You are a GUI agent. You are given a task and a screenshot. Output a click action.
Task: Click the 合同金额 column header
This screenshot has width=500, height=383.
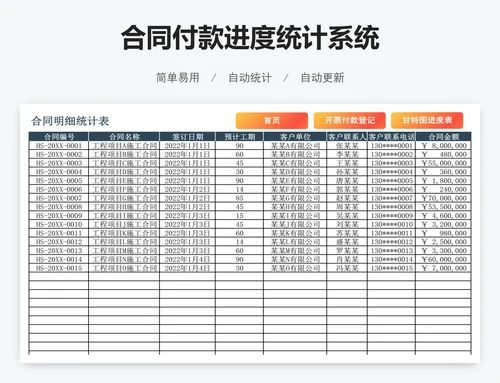(x=444, y=136)
